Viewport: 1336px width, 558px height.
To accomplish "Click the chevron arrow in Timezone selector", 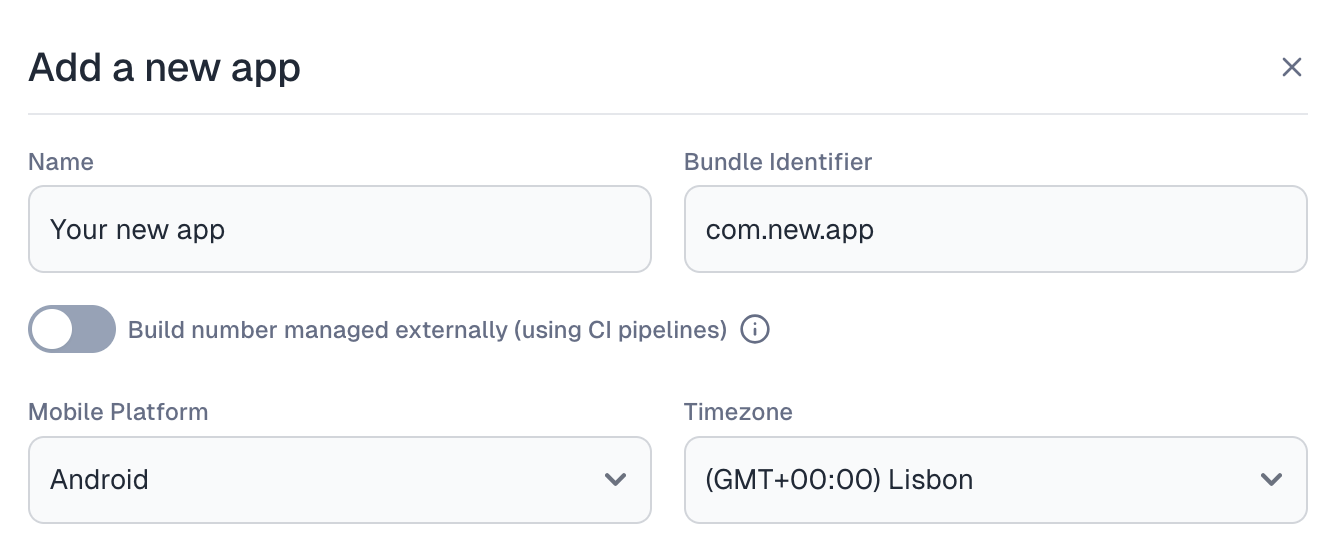I will point(1272,480).
